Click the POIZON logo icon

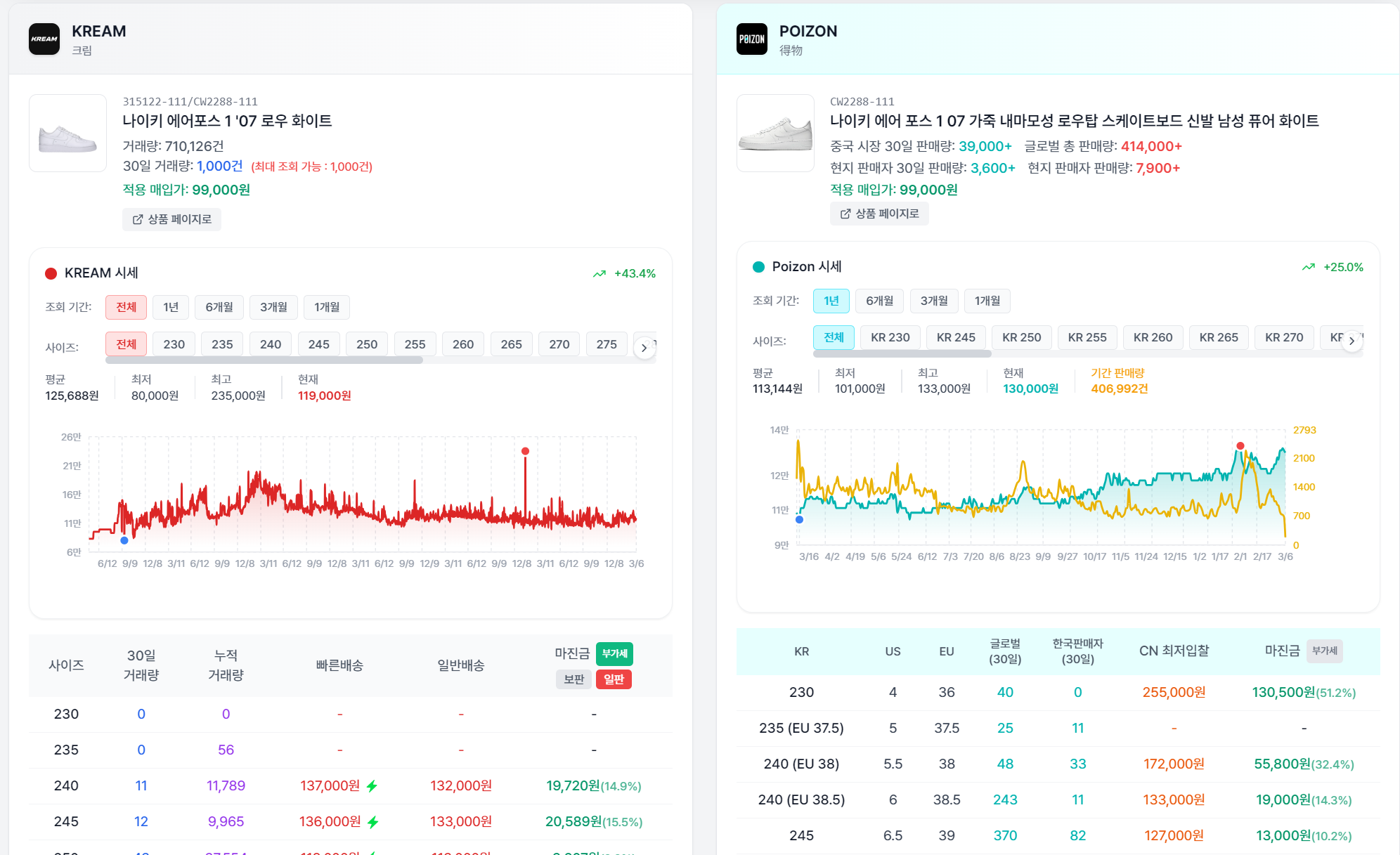(752, 39)
